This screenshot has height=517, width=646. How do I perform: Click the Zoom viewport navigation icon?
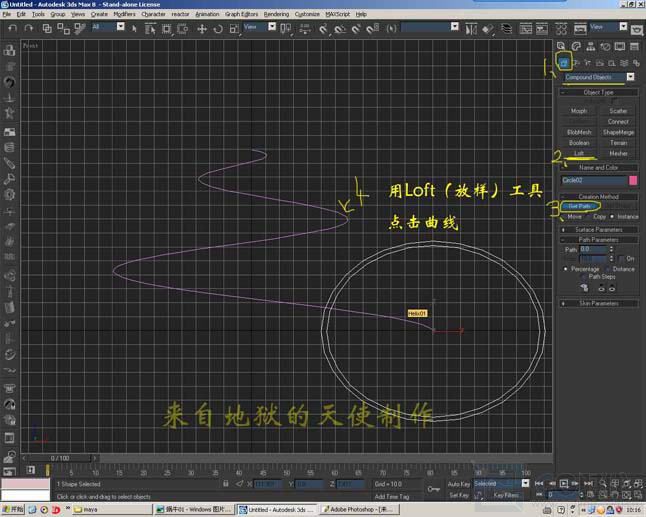[602, 483]
